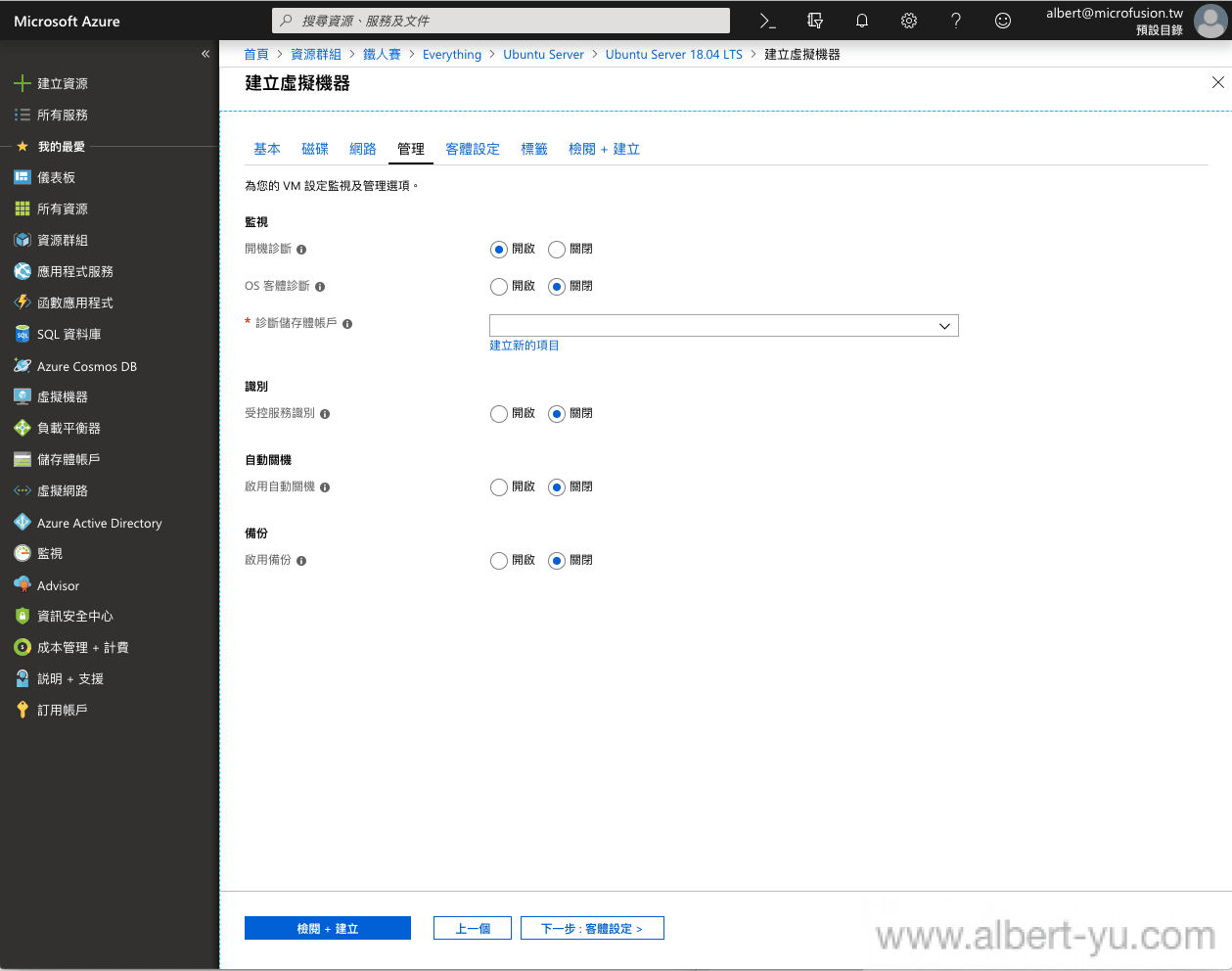
Task: Go to Everything breadcrumb link
Action: click(x=452, y=54)
